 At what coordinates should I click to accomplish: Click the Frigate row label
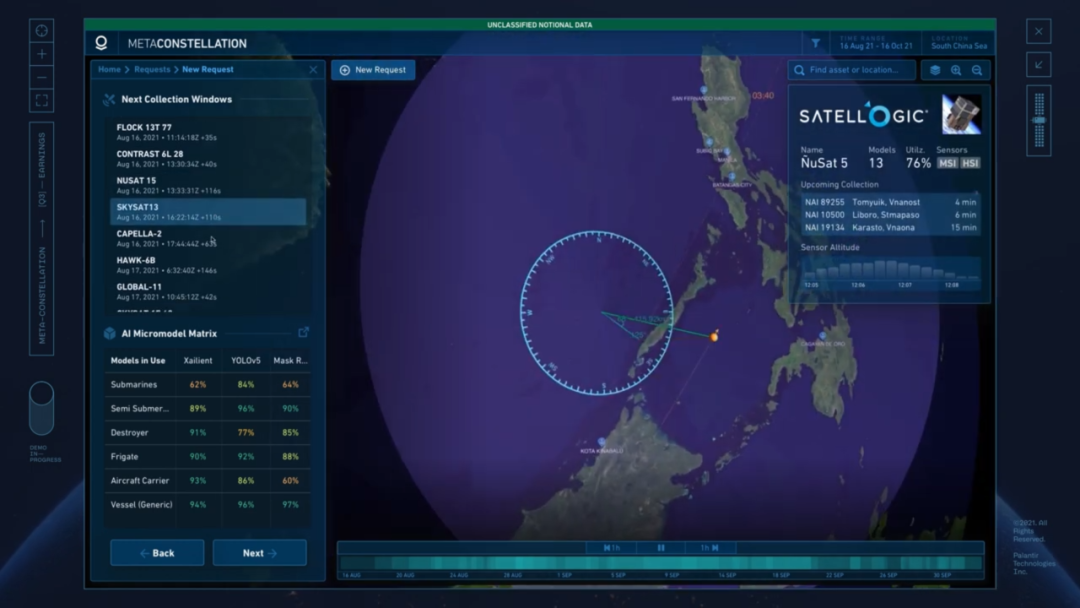click(x=125, y=457)
